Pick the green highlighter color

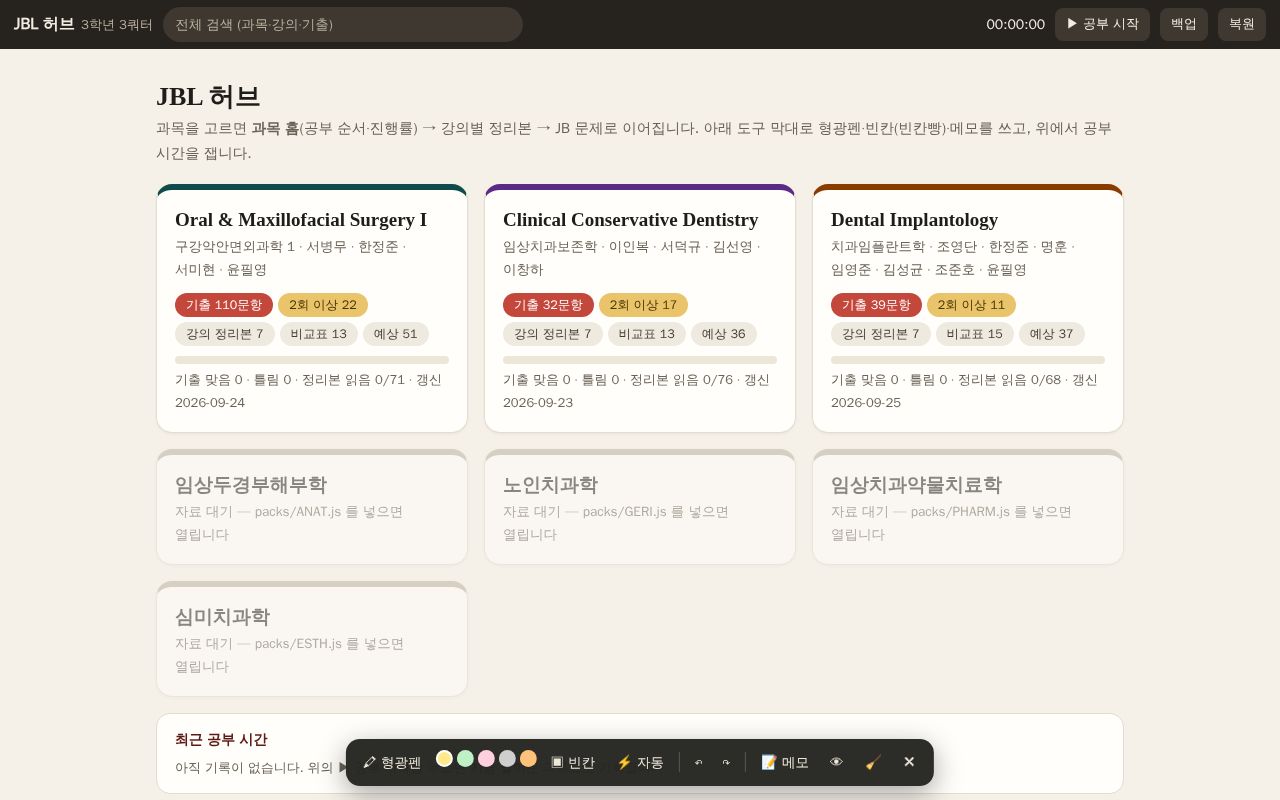pyautogui.click(x=465, y=758)
